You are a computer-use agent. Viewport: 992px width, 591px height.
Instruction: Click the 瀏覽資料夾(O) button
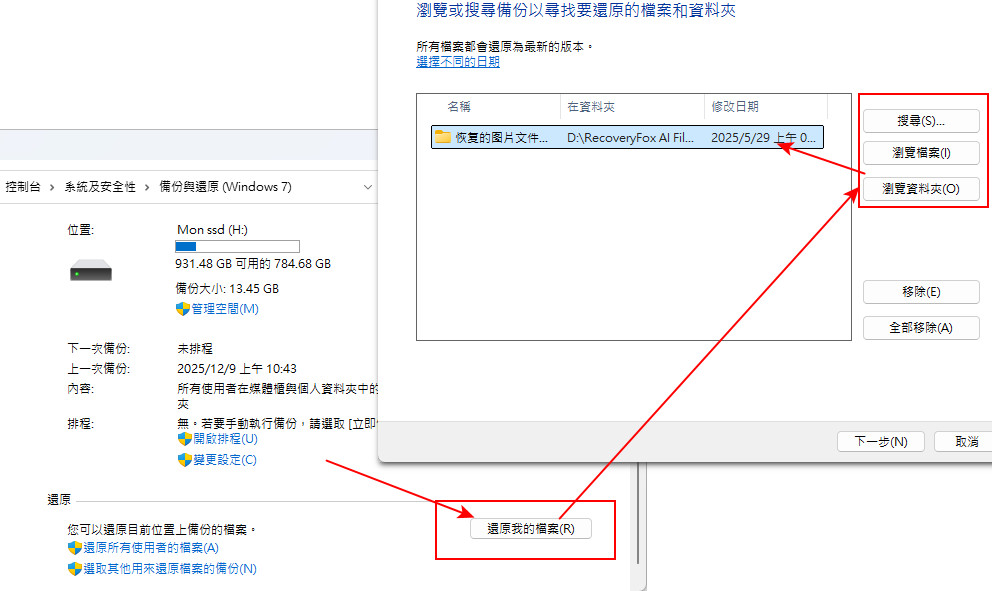921,189
